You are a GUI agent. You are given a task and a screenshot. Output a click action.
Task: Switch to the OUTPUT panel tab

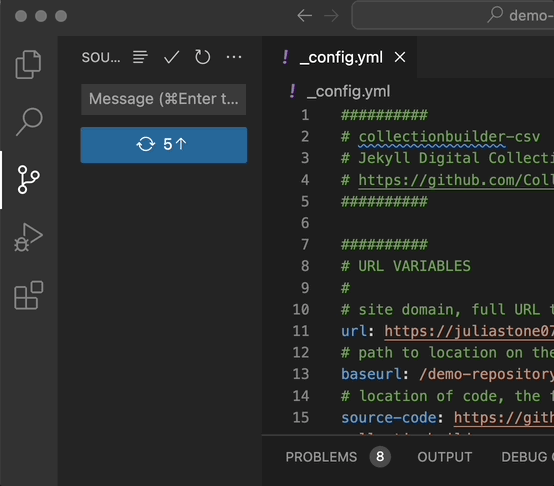444,457
